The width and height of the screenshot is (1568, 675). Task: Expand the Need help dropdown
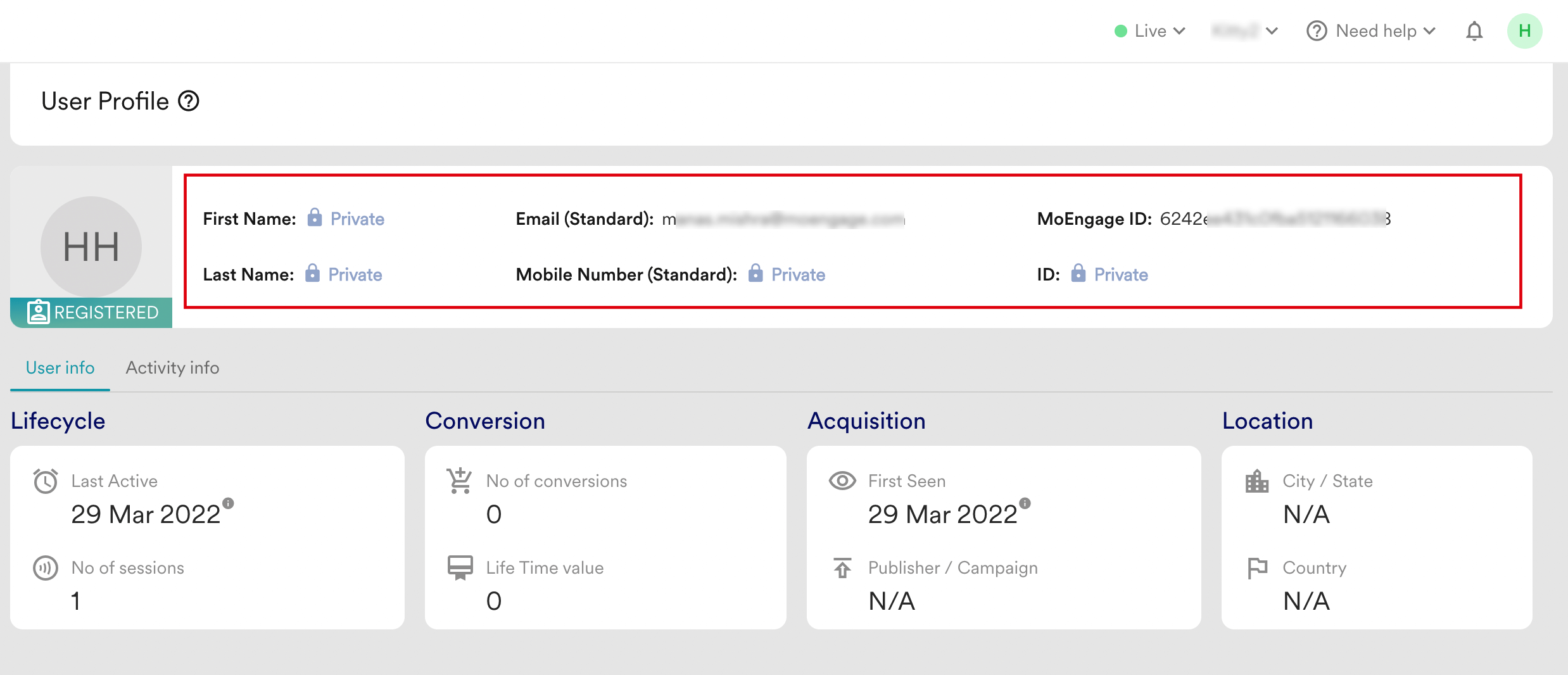[x=1372, y=31]
